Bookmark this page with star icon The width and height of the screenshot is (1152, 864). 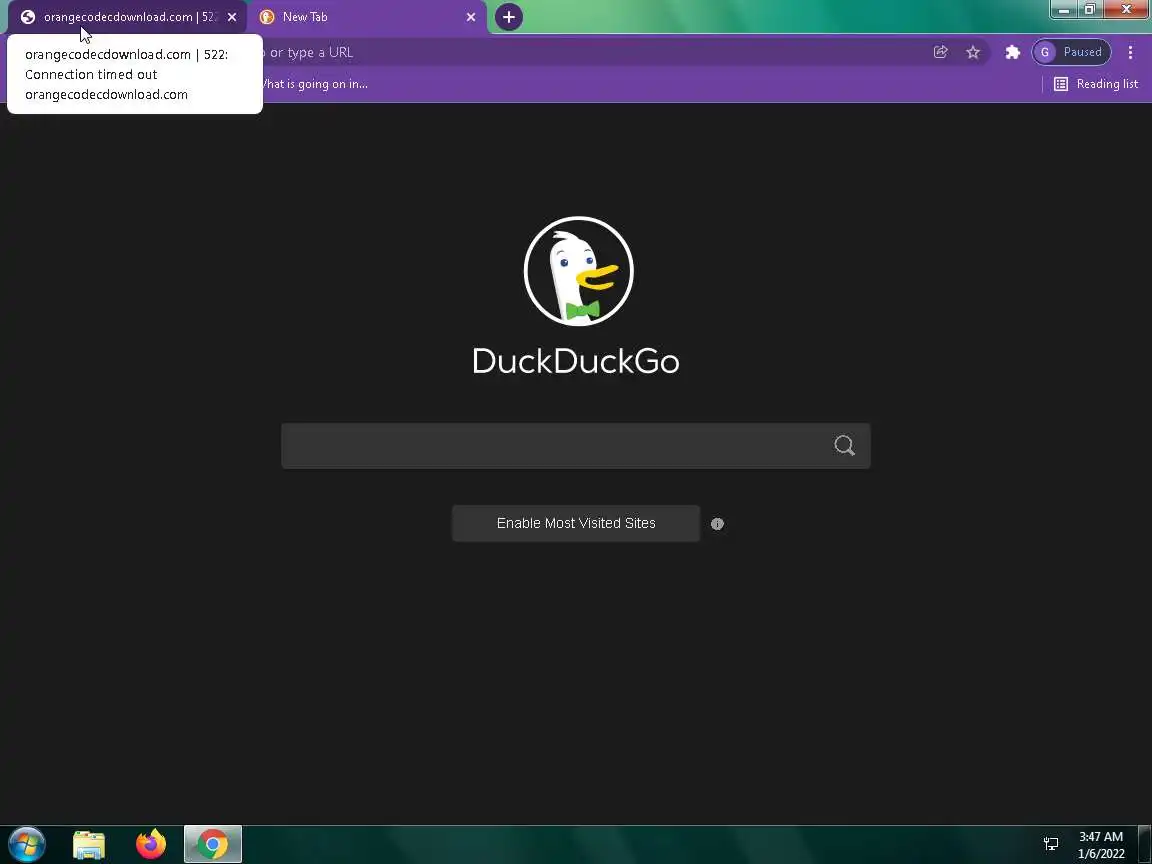tap(973, 52)
